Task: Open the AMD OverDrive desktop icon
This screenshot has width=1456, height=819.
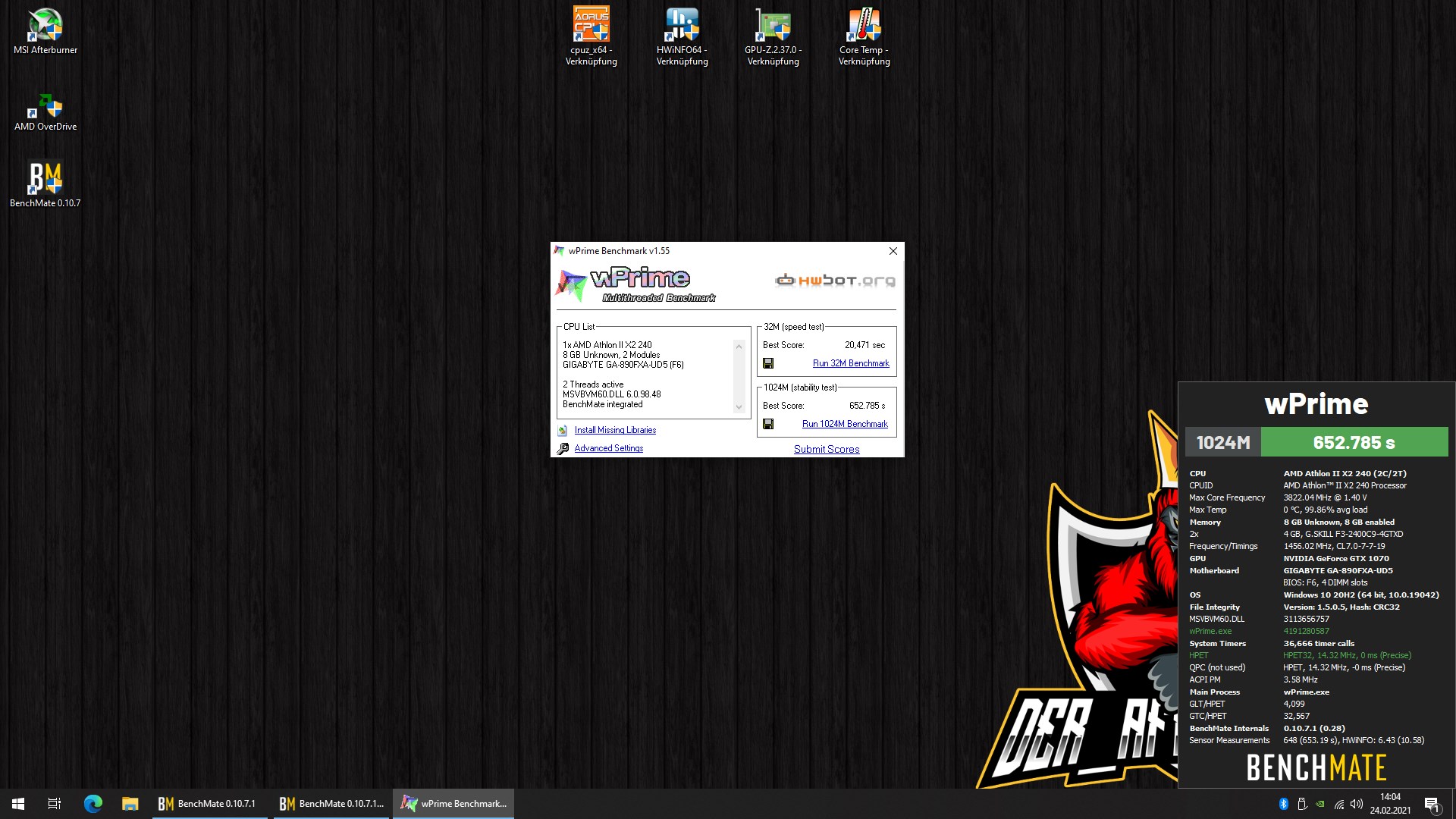Action: click(45, 112)
